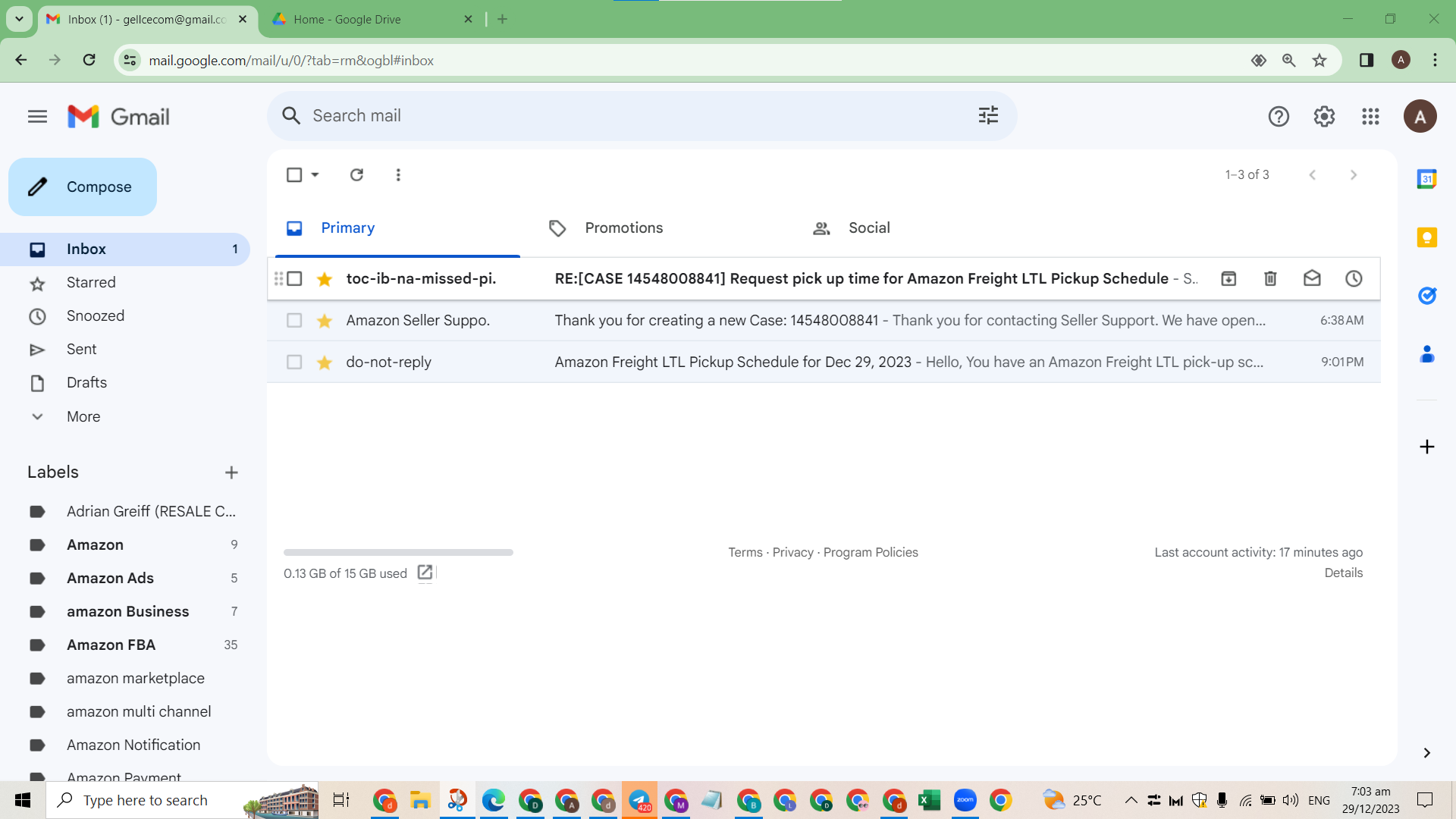Get add-ons plus icon in side panel
1456x819 pixels.
(1426, 447)
